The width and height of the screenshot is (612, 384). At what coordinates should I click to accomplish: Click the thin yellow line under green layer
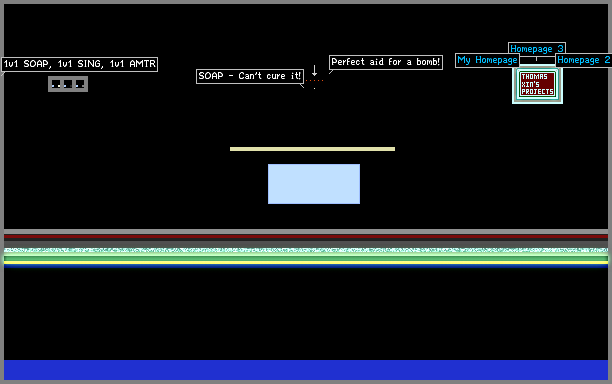coord(306,263)
